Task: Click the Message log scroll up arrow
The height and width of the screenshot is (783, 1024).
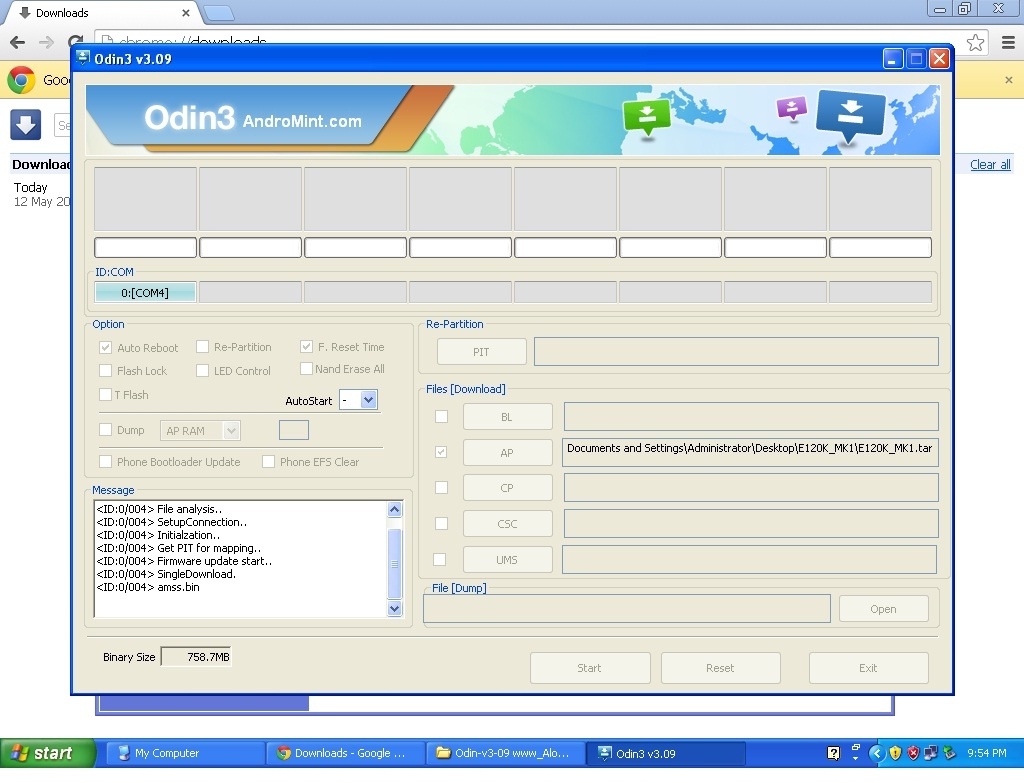Action: (394, 509)
